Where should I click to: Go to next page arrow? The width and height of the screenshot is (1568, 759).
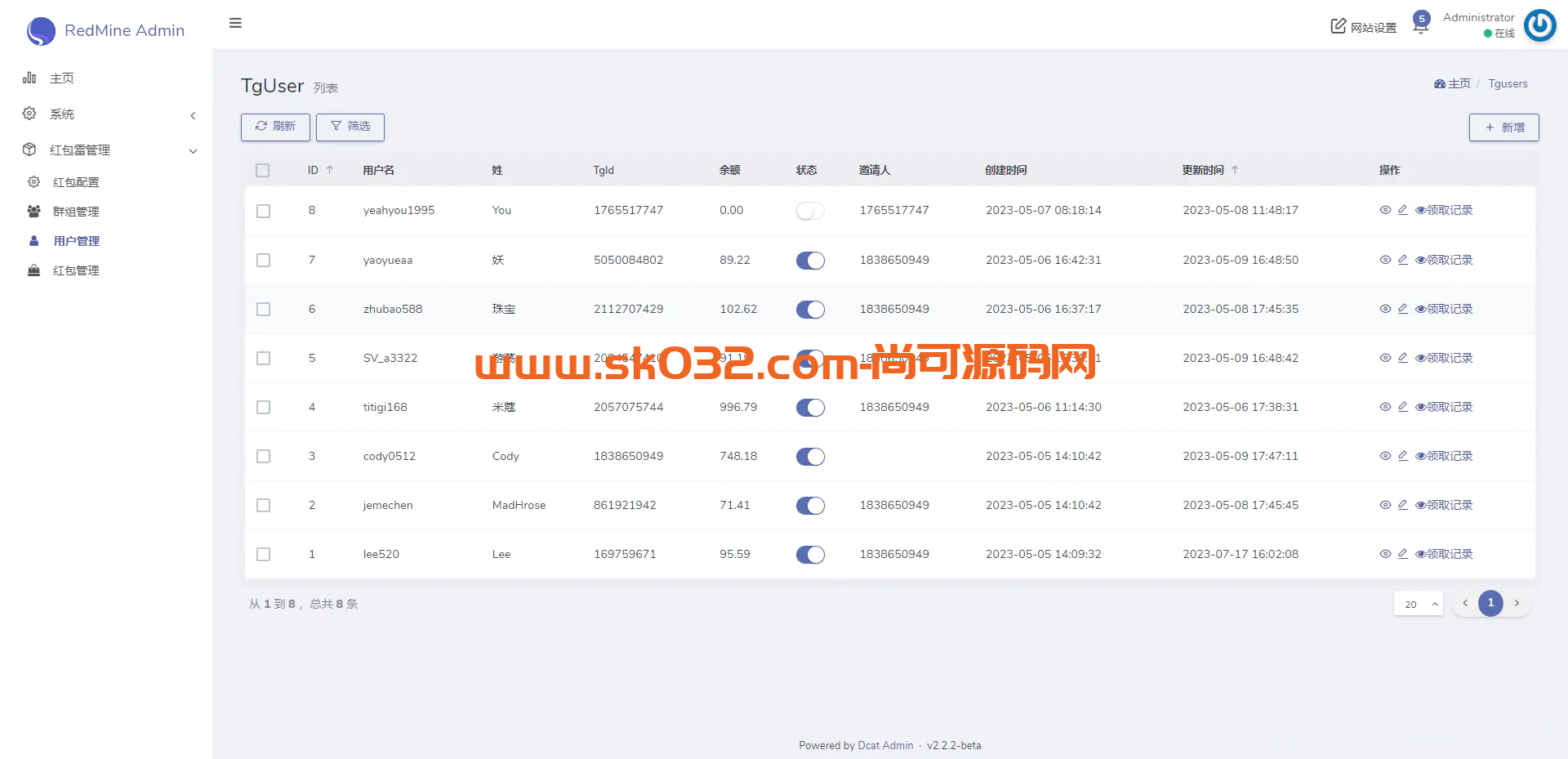point(1517,603)
